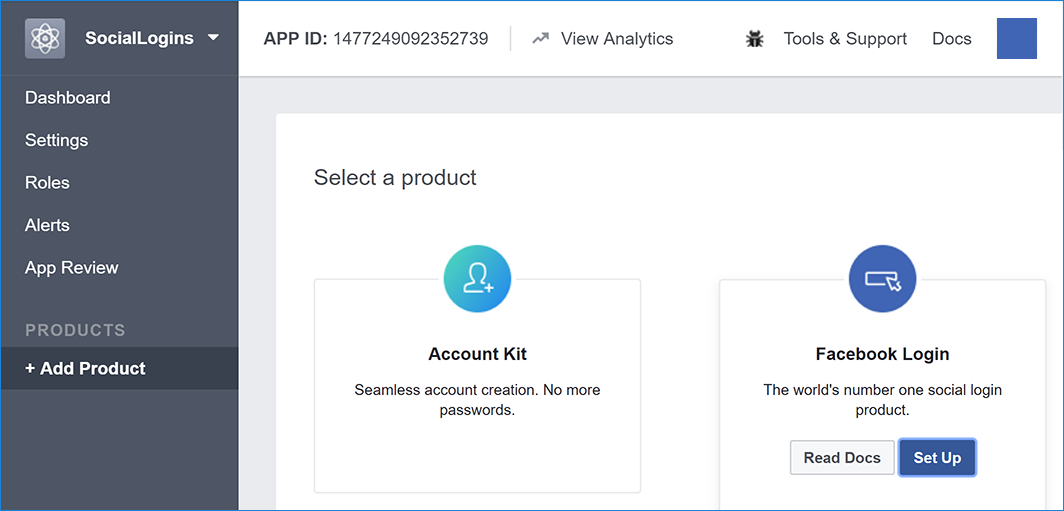Open Alerts in the sidebar
Image resolution: width=1064 pixels, height=511 pixels.
click(47, 225)
